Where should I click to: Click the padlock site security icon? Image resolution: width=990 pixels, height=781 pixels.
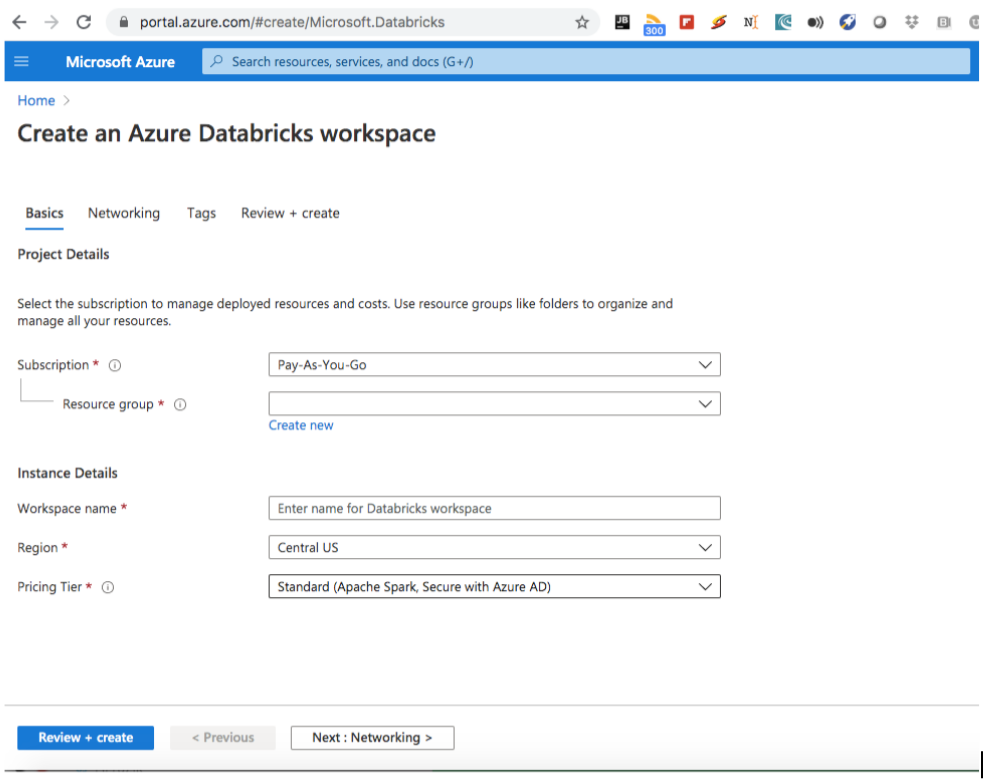(124, 23)
